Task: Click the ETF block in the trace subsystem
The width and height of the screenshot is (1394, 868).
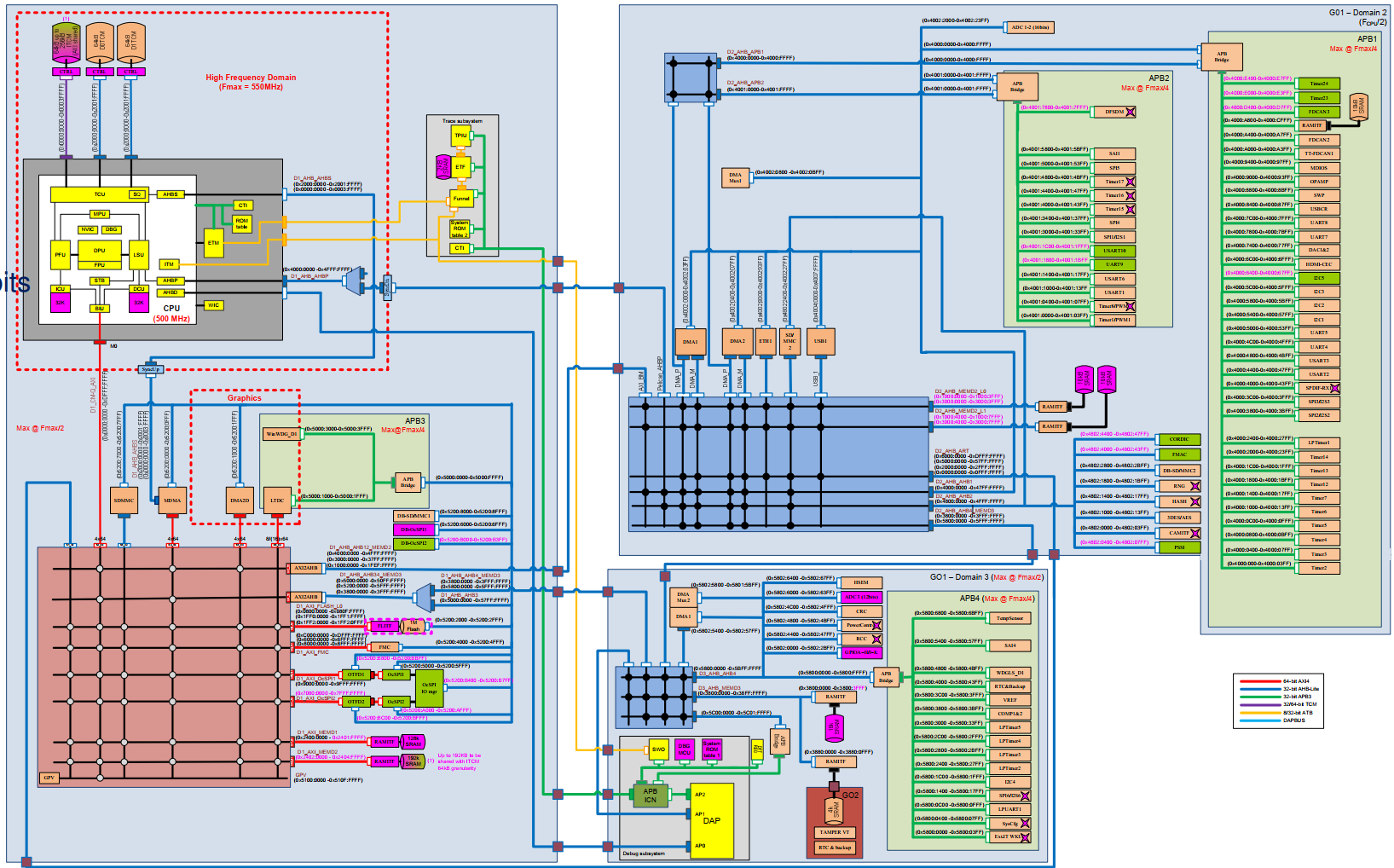Action: click(x=460, y=167)
